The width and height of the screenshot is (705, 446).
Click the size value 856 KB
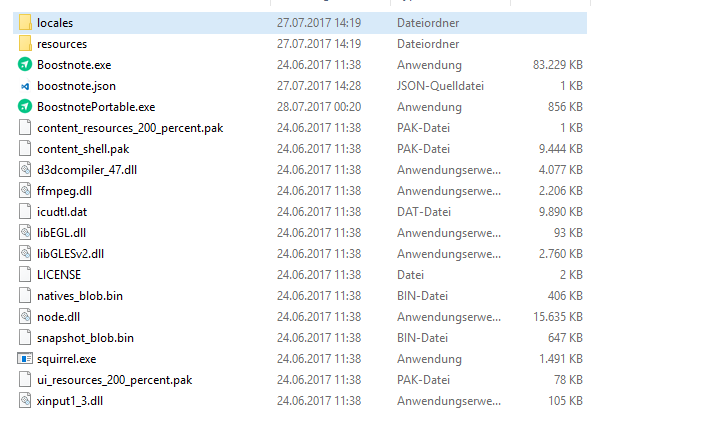tap(565, 107)
